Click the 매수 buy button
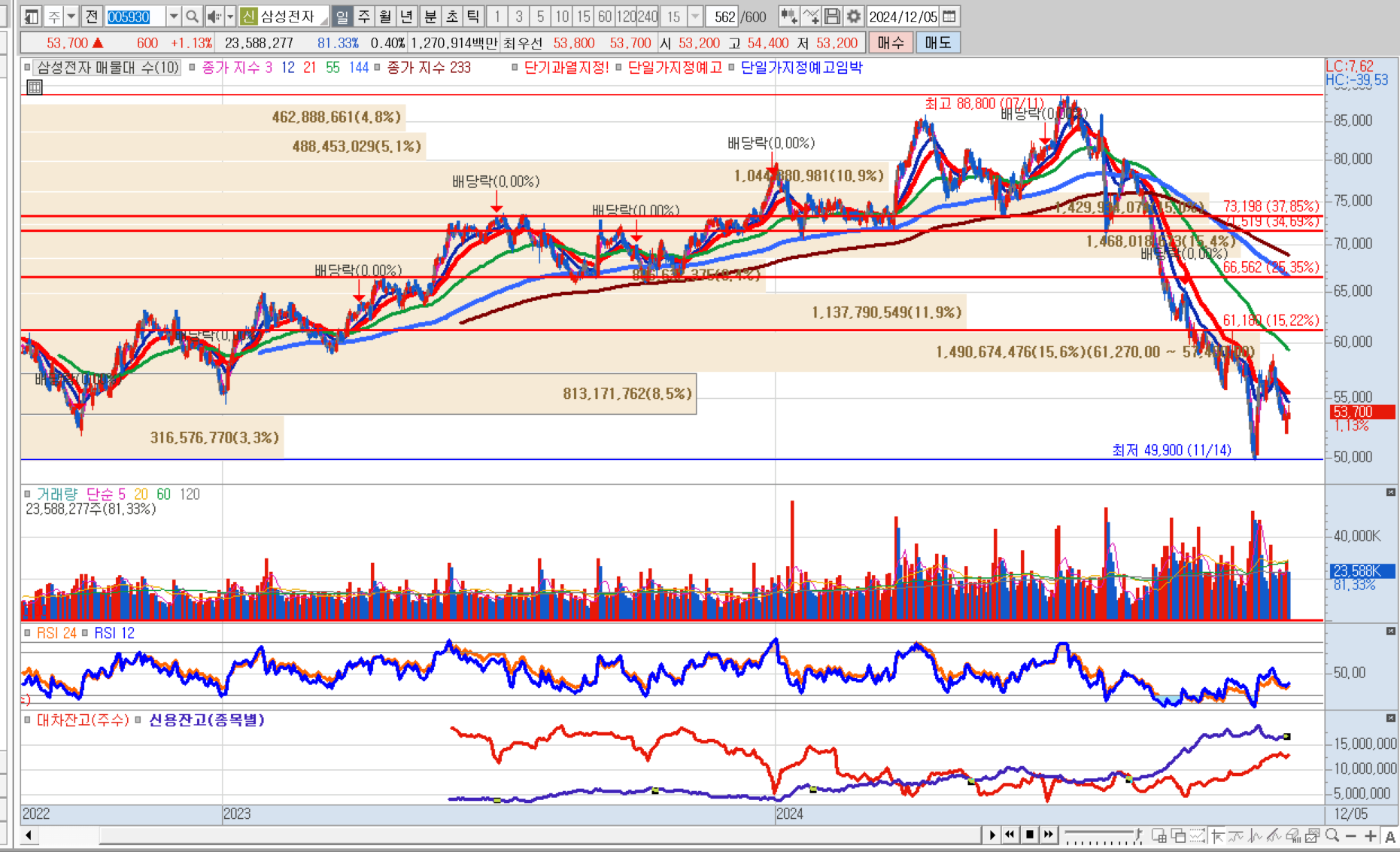This screenshot has height=852, width=1400. (891, 43)
